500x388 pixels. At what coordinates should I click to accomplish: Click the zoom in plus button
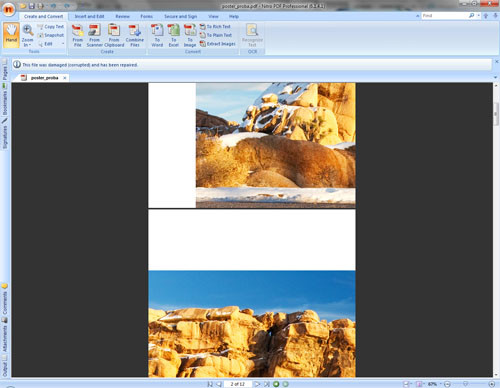pyautogui.click(x=491, y=384)
